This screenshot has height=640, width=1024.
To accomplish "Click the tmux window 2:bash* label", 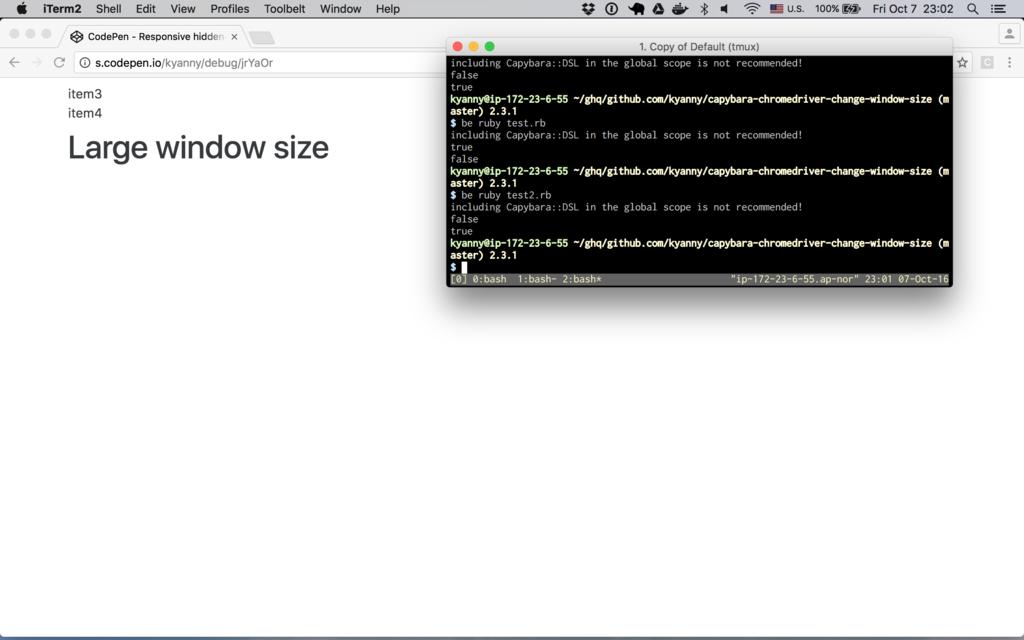I will point(582,280).
